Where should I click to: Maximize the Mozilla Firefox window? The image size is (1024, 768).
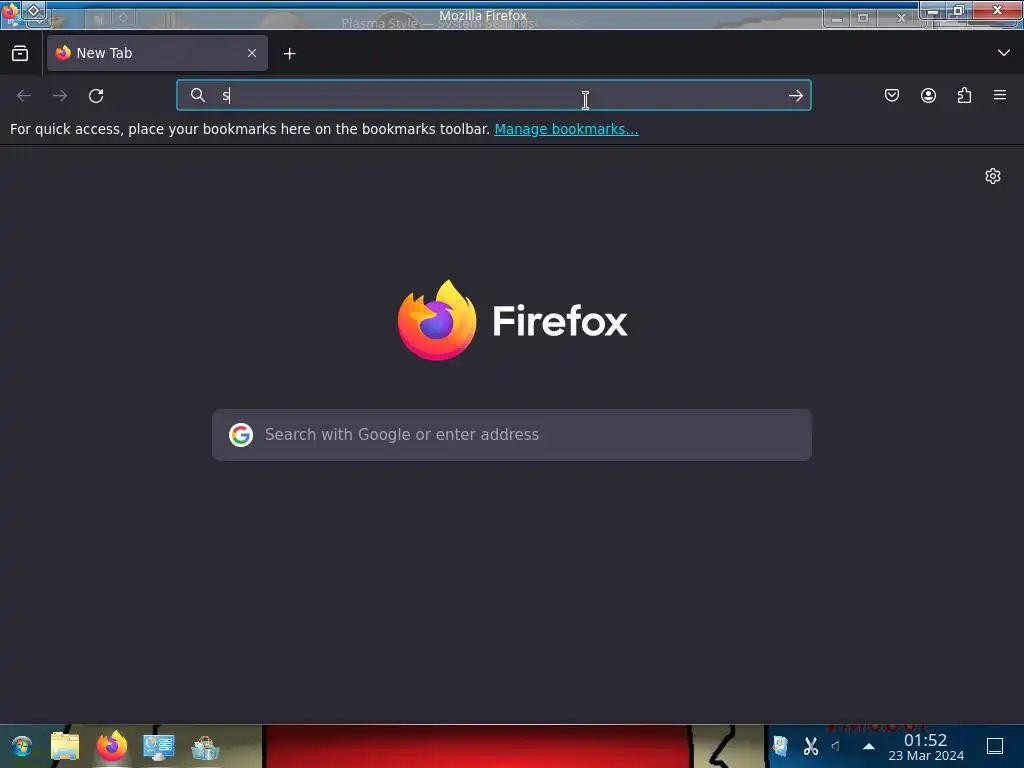[x=959, y=10]
